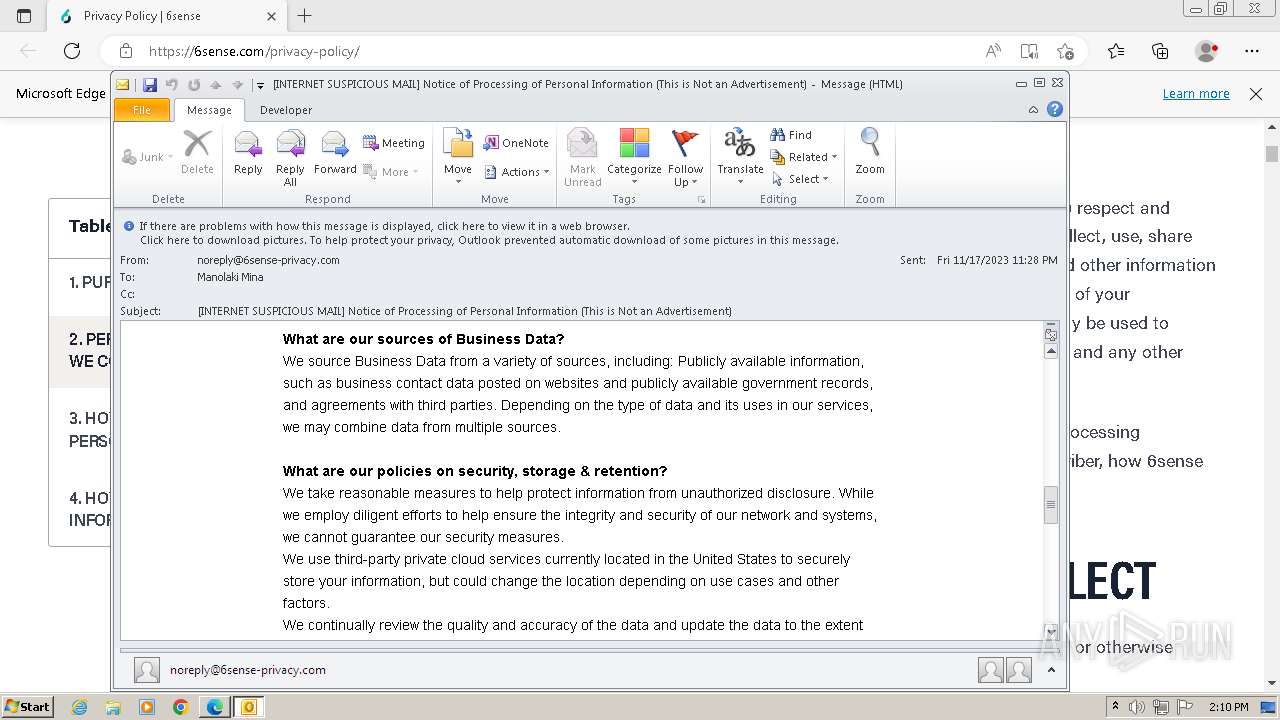The width and height of the screenshot is (1280, 720).
Task: Open Edge Favorites list
Action: coord(1116,51)
